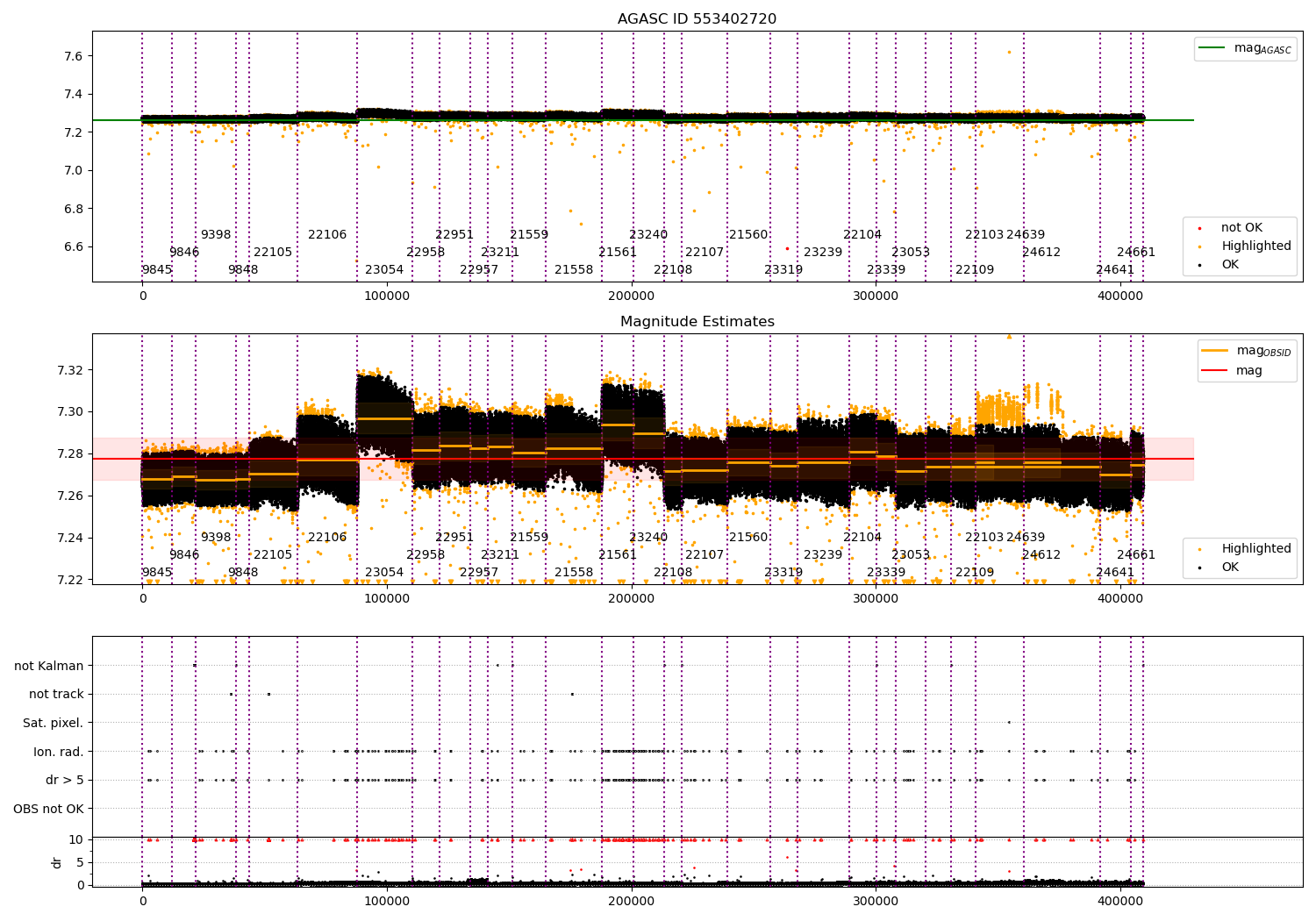Select the 'not OK' legend entry

tap(1229, 228)
